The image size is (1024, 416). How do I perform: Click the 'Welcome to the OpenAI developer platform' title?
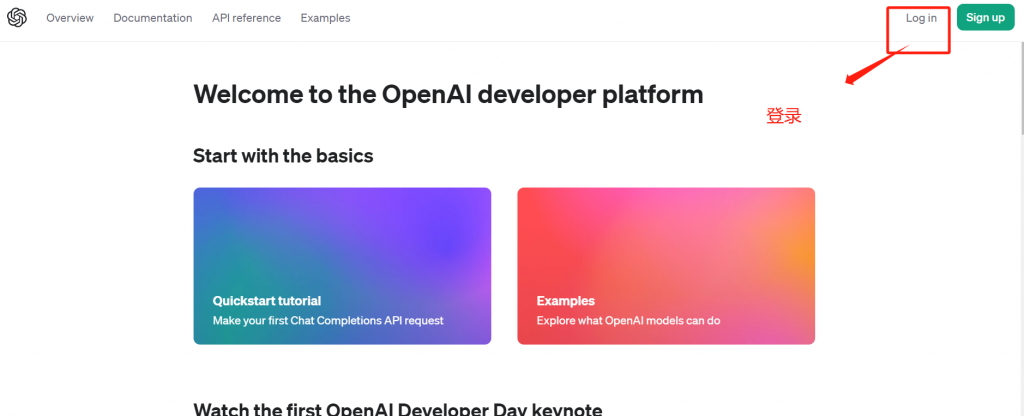448,95
